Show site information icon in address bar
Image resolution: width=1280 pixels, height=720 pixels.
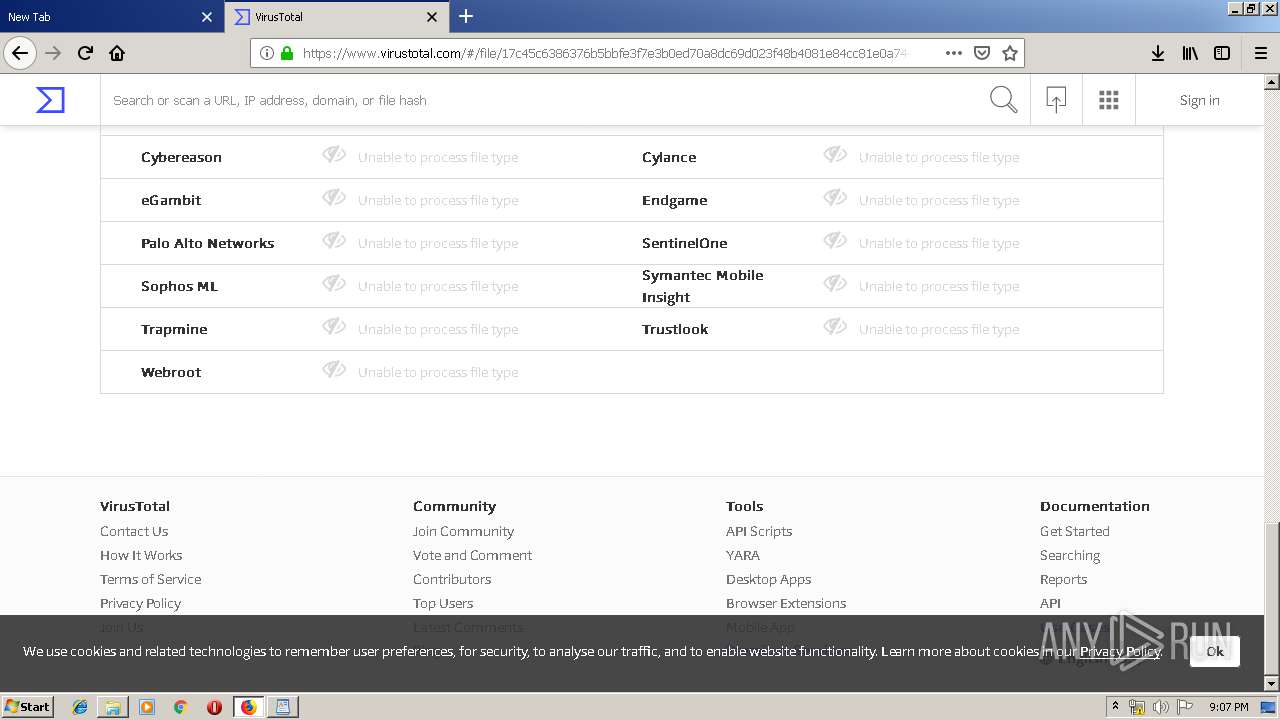click(x=267, y=53)
